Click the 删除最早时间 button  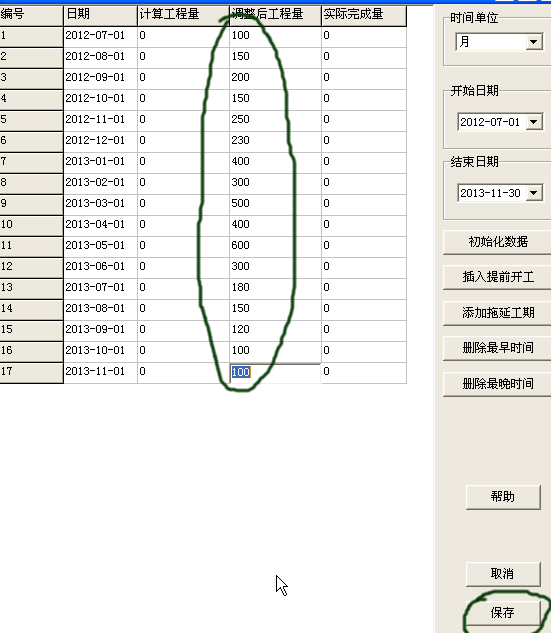pyautogui.click(x=498, y=348)
